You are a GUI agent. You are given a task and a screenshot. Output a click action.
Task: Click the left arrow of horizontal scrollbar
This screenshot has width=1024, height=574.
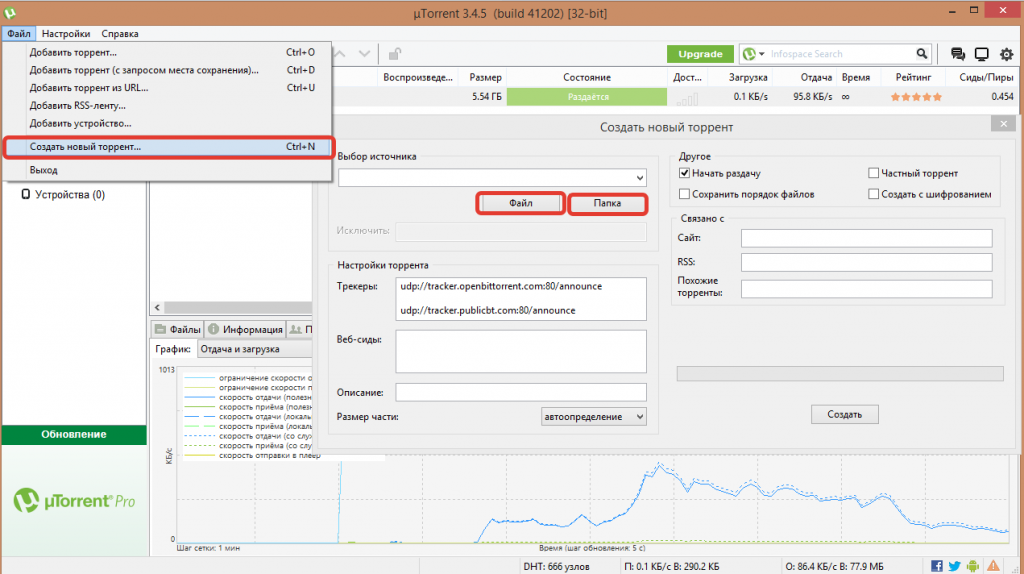[x=157, y=307]
